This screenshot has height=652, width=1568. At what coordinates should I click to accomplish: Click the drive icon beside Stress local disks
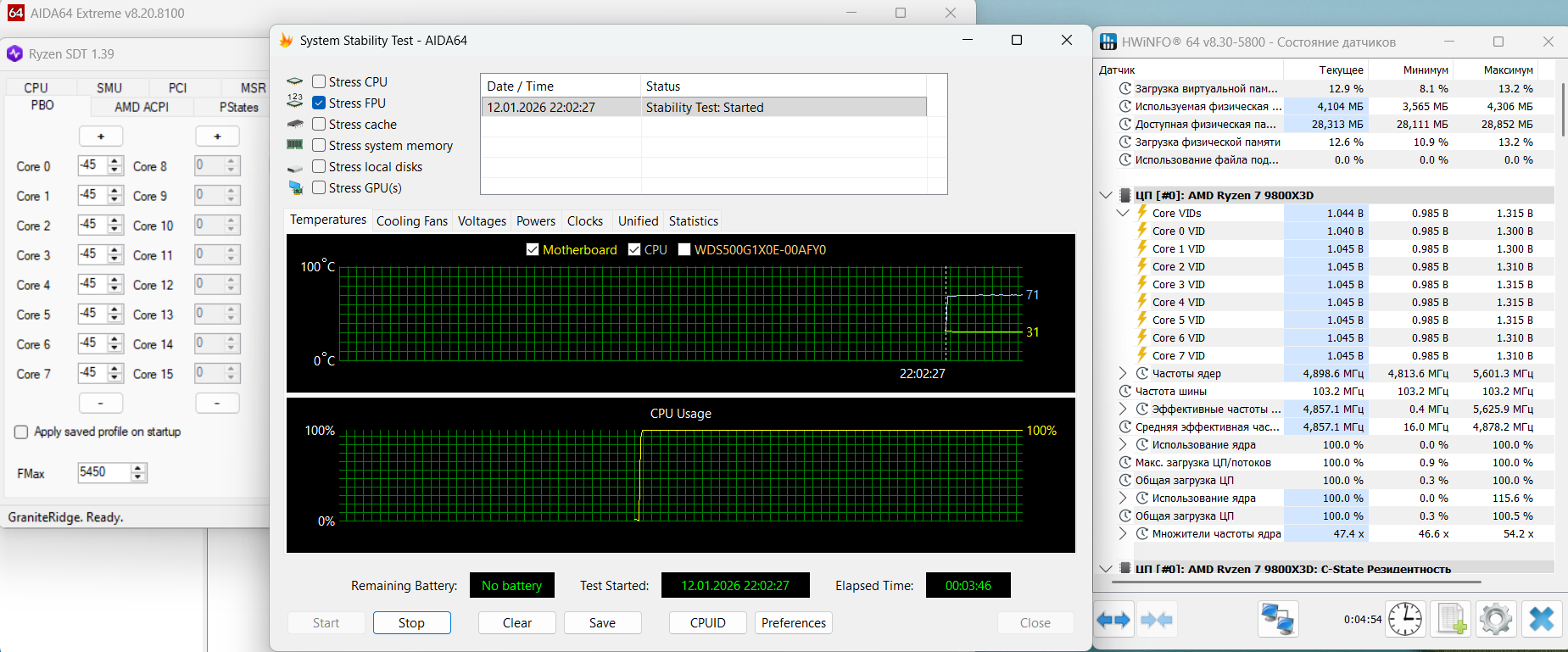click(x=295, y=167)
